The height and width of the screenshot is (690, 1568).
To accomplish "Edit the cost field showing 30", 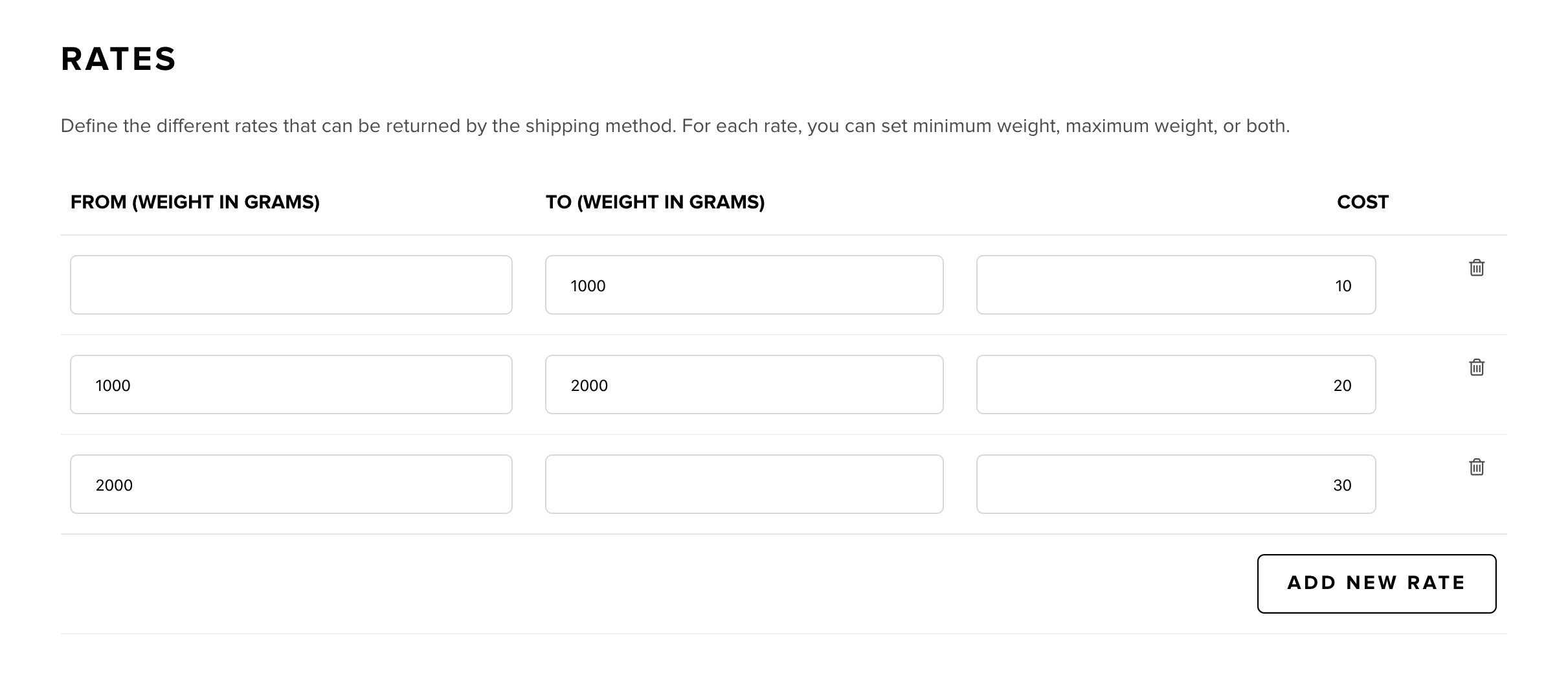I will (x=1176, y=484).
